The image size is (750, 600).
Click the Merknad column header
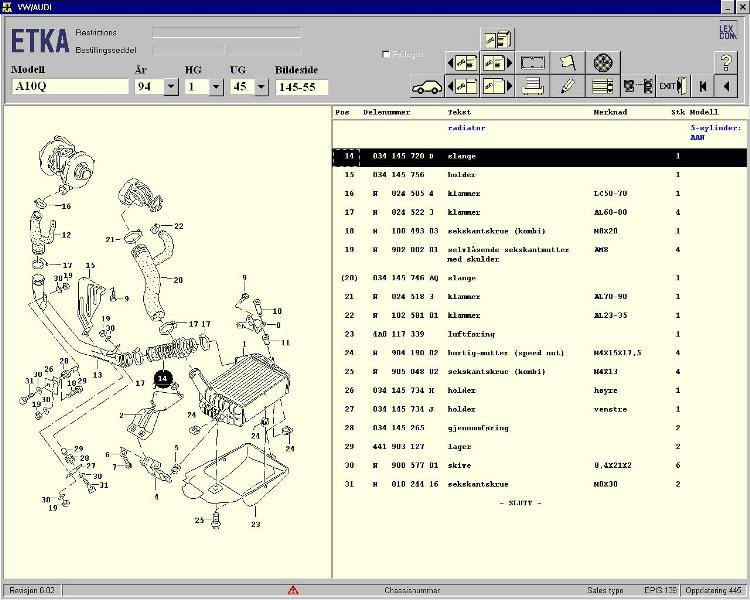pyautogui.click(x=610, y=113)
